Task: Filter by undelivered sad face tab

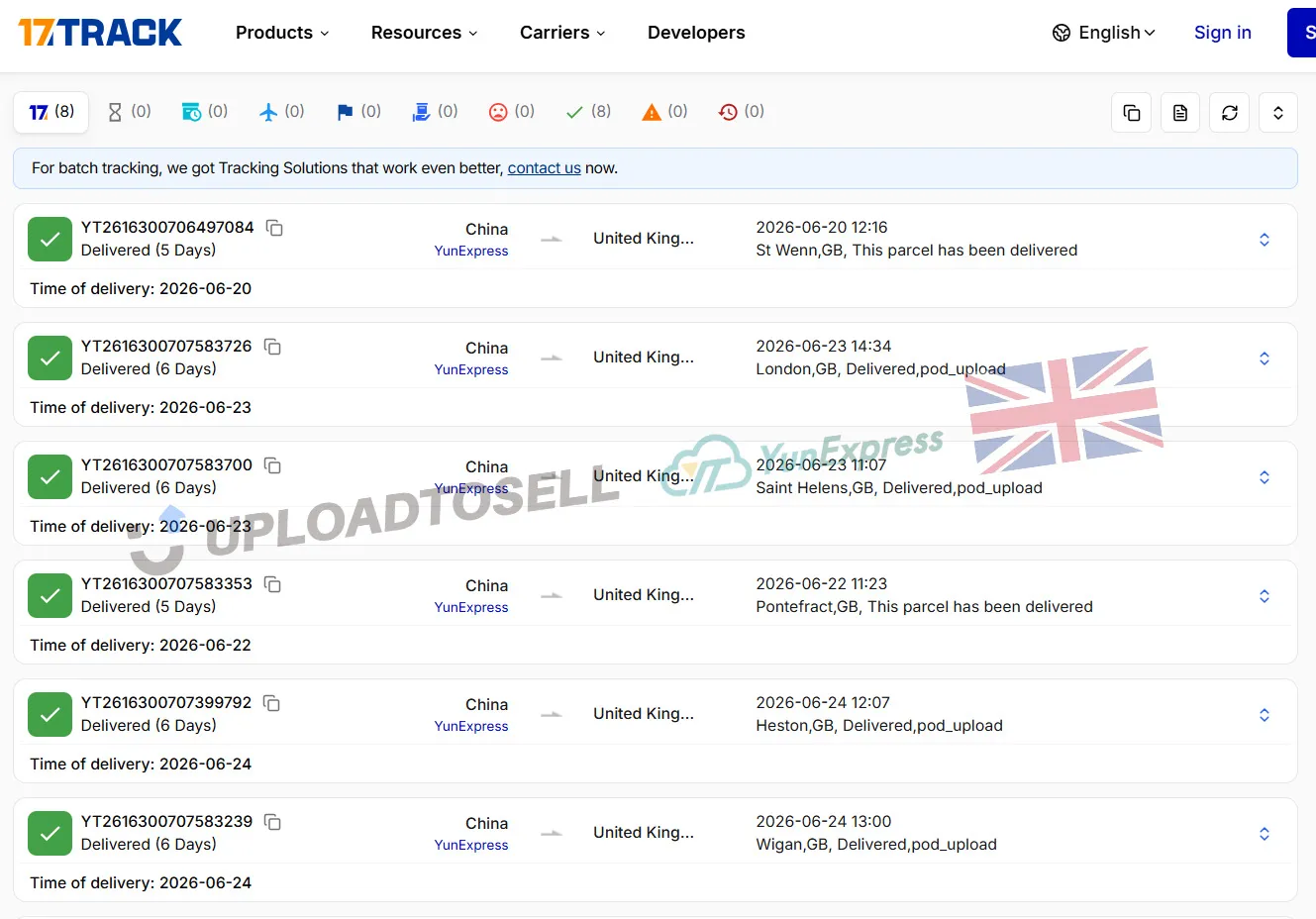Action: (512, 112)
